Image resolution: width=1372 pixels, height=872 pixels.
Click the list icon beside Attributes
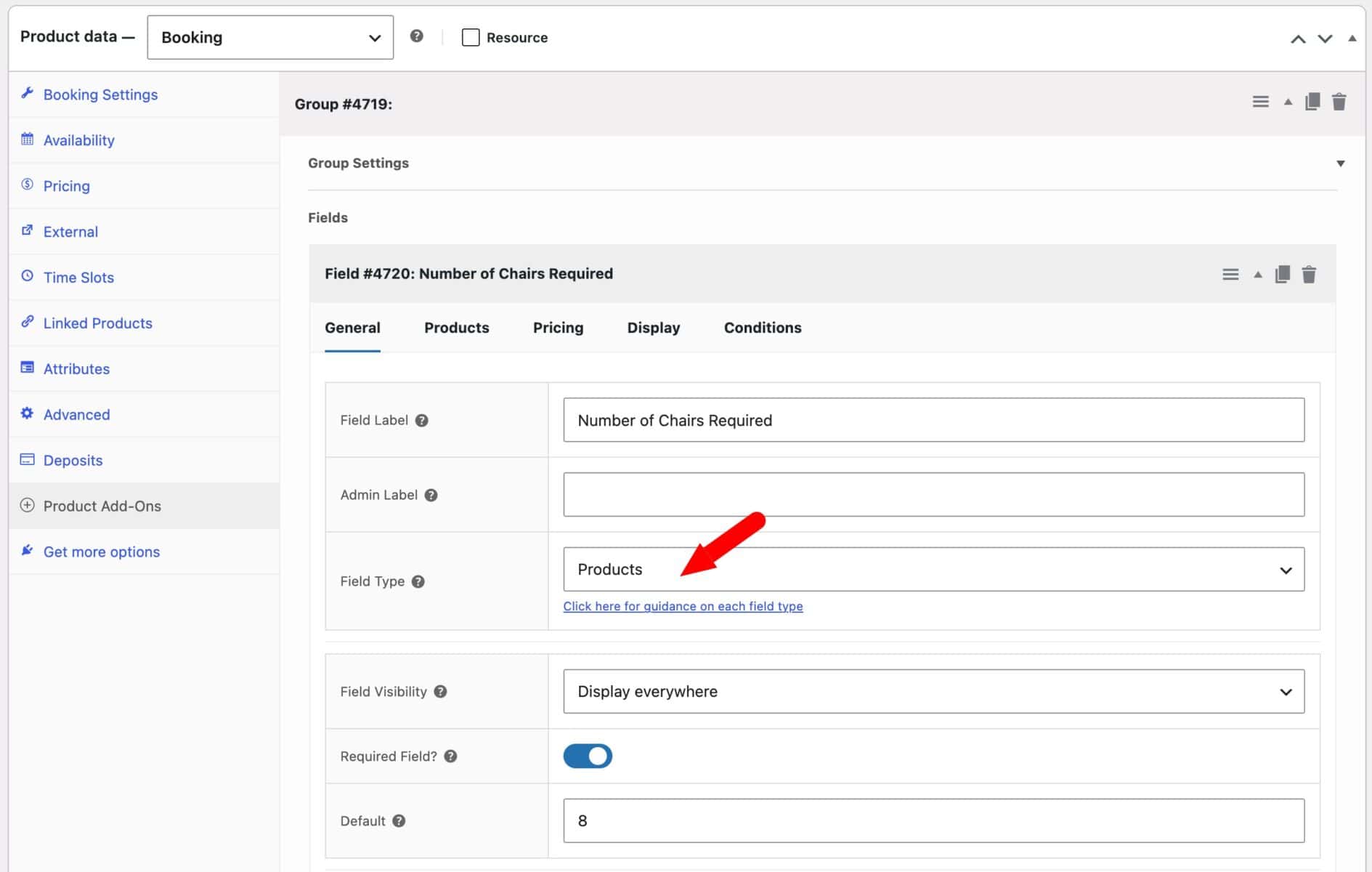[27, 368]
